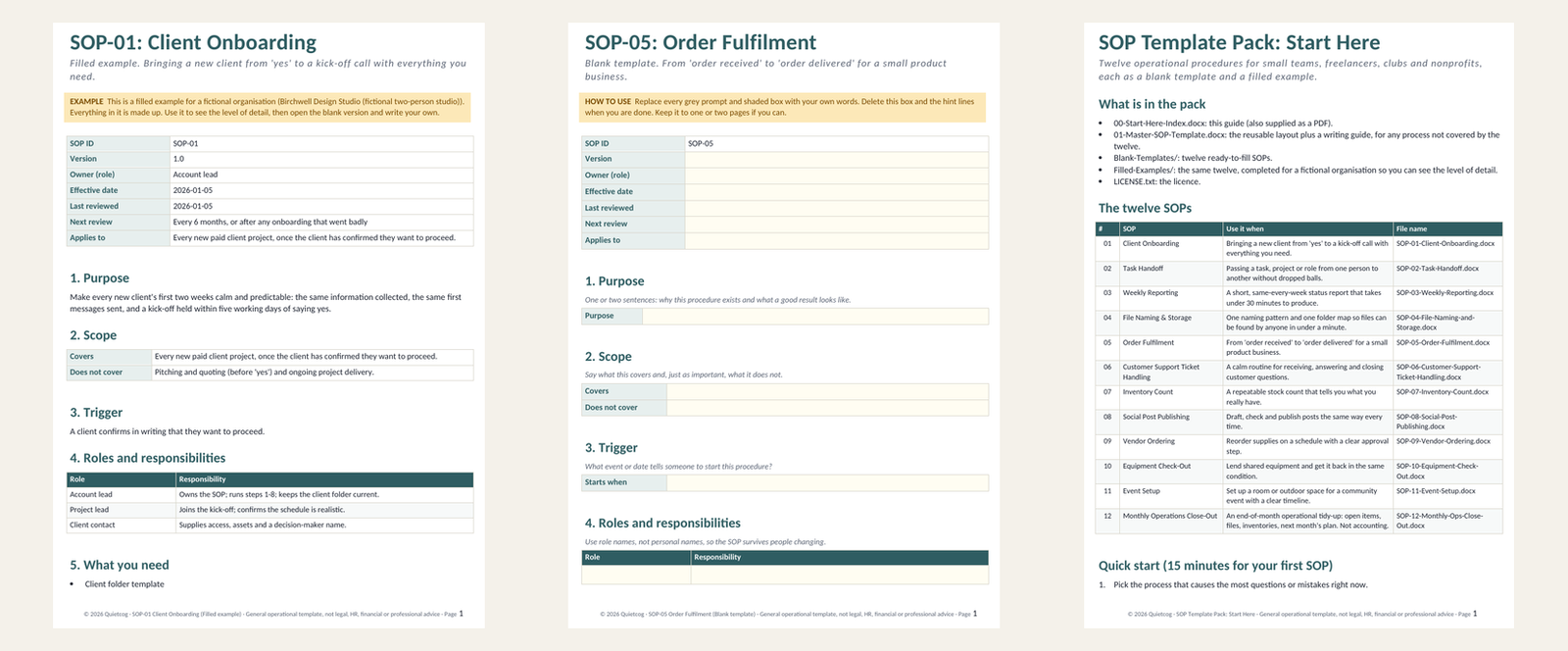
Task: Select the yellow HOW TO USE instruction box
Action: (783, 107)
